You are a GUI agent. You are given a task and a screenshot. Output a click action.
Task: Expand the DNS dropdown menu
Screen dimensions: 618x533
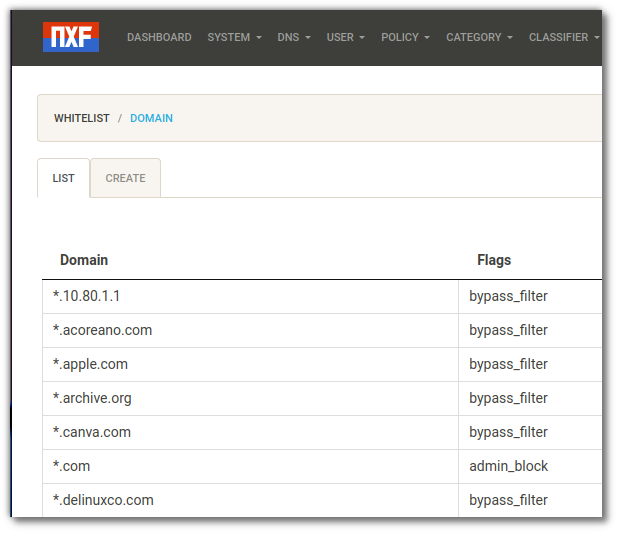[294, 37]
